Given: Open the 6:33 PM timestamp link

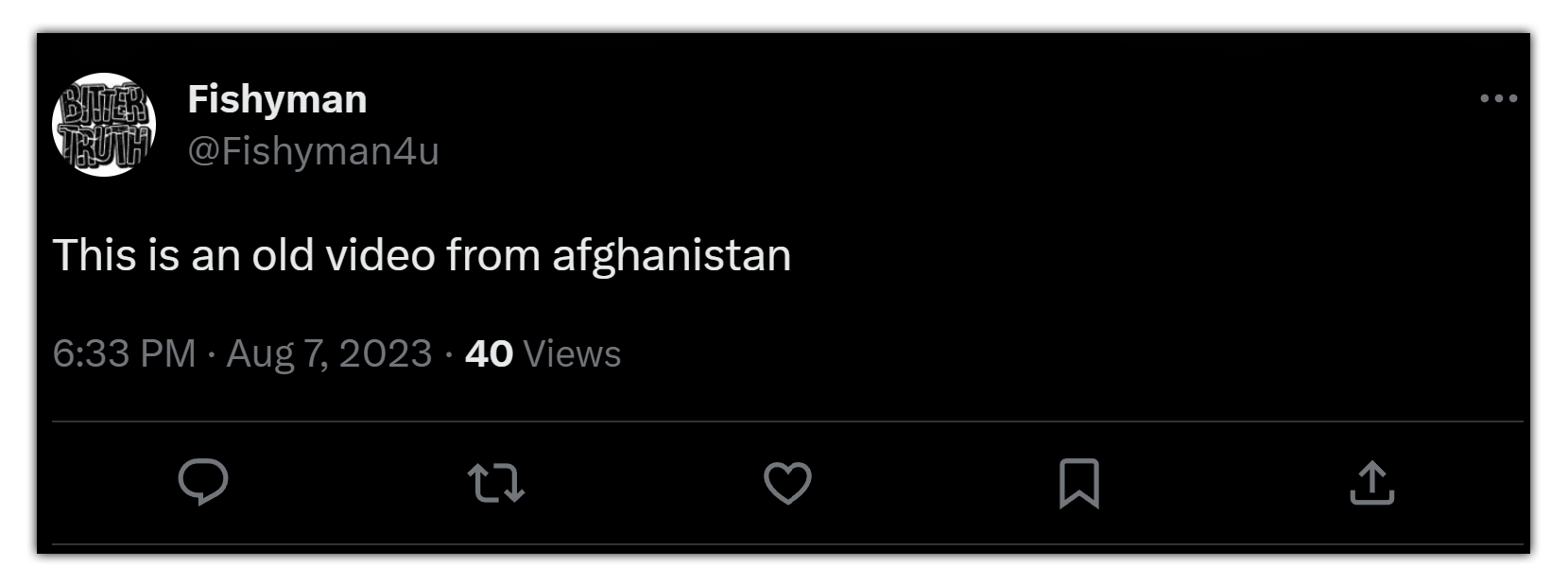Looking at the screenshot, I should pos(124,353).
